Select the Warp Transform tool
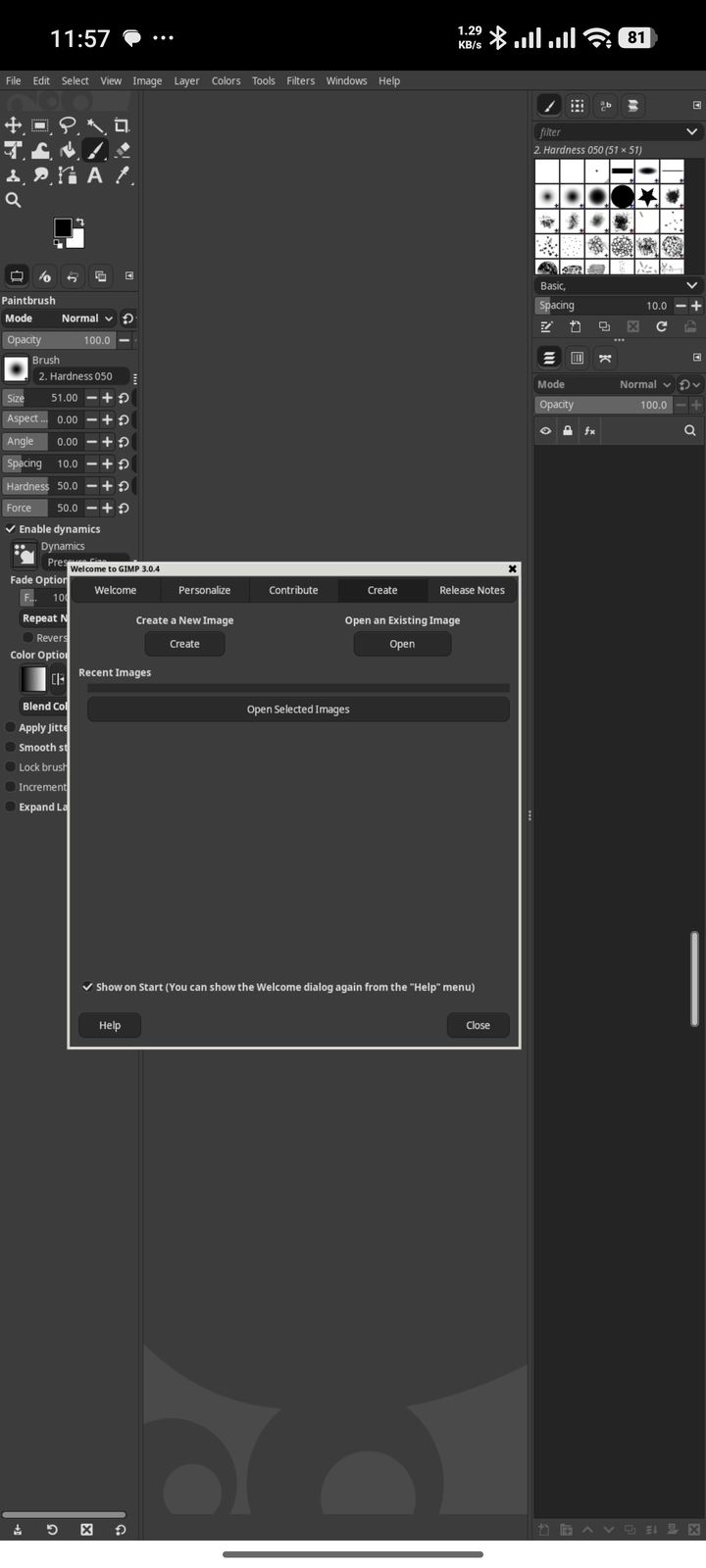 coord(40,150)
